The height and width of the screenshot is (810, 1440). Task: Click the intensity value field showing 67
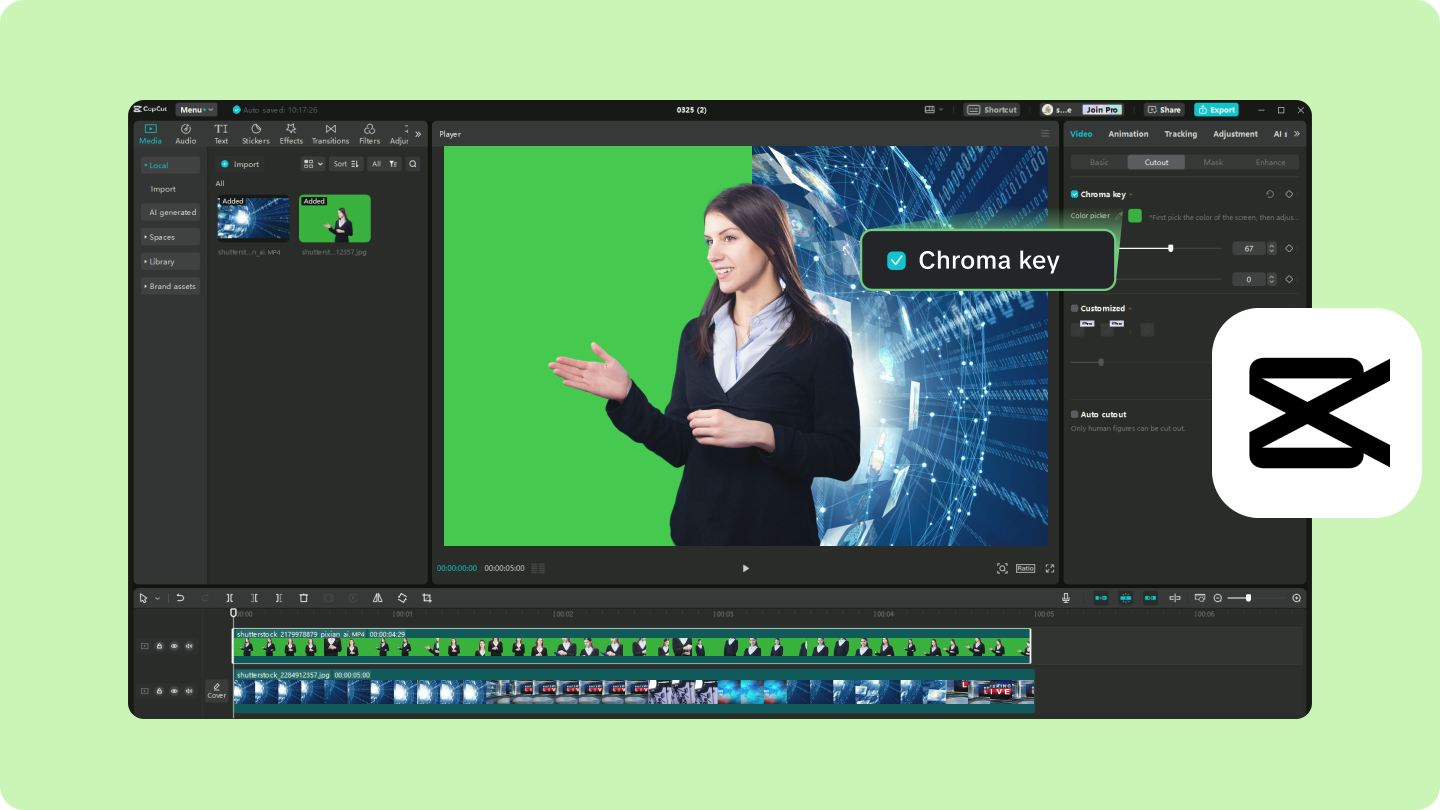point(1249,248)
